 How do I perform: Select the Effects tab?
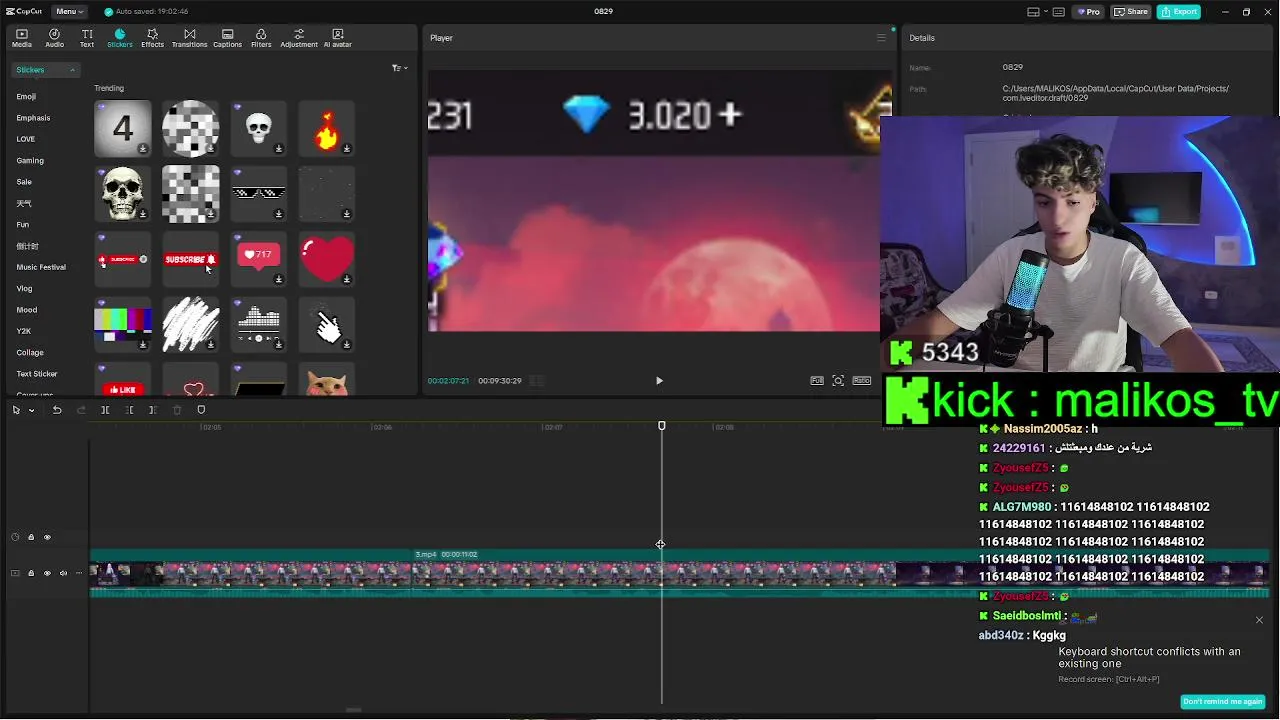coord(152,38)
